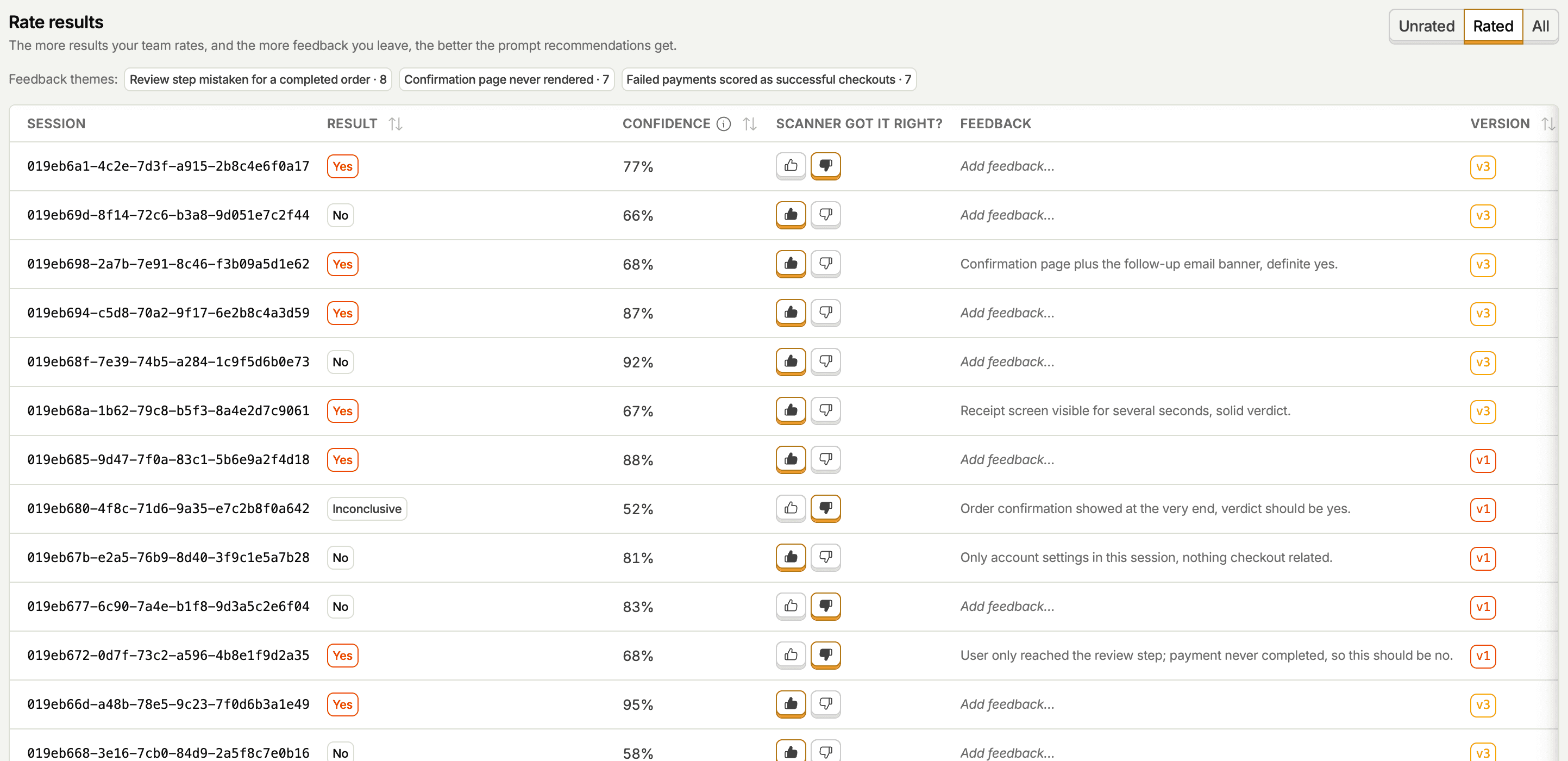1568x761 pixels.
Task: Thumbs up the 66% confidence row
Action: (791, 215)
